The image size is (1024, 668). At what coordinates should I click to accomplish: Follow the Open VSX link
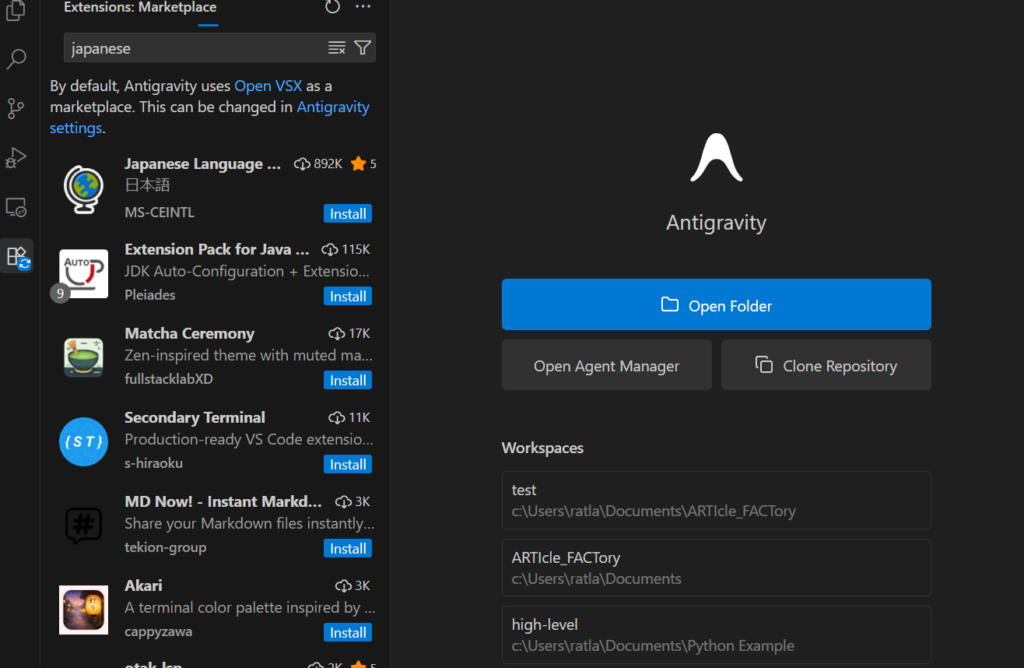click(268, 86)
